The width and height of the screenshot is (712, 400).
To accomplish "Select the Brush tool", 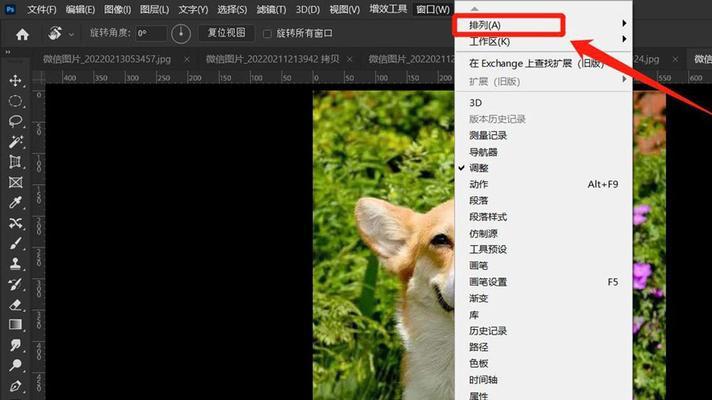I will coord(15,243).
